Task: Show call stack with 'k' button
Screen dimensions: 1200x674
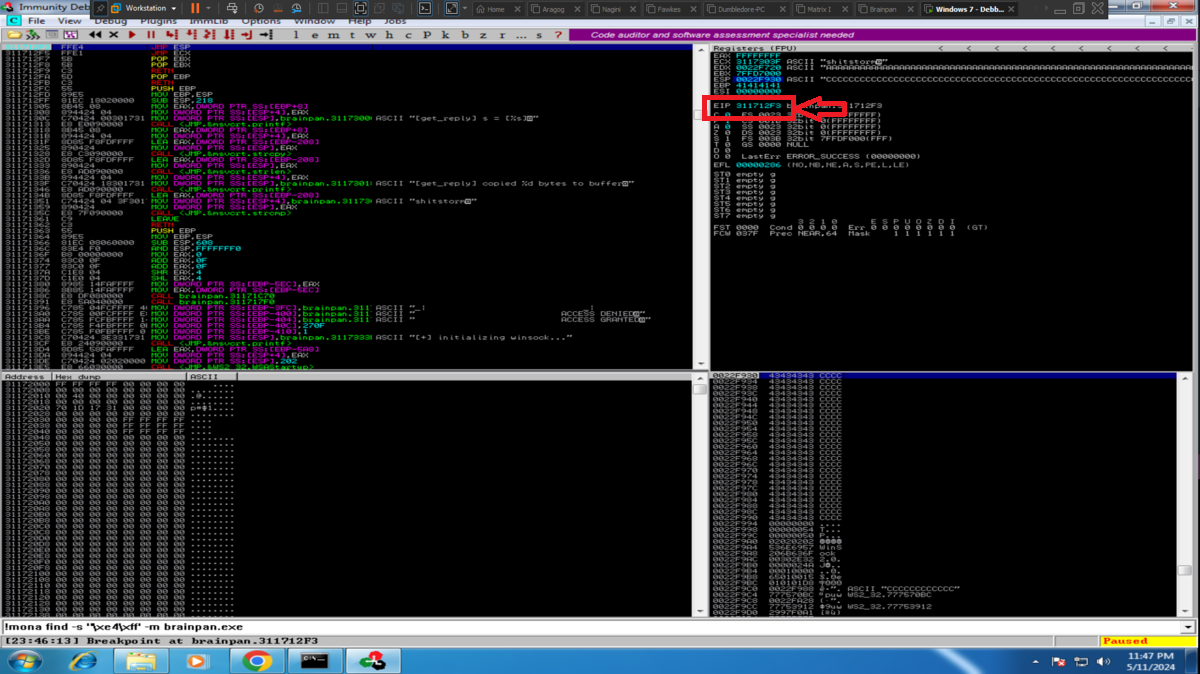Action: (445, 35)
